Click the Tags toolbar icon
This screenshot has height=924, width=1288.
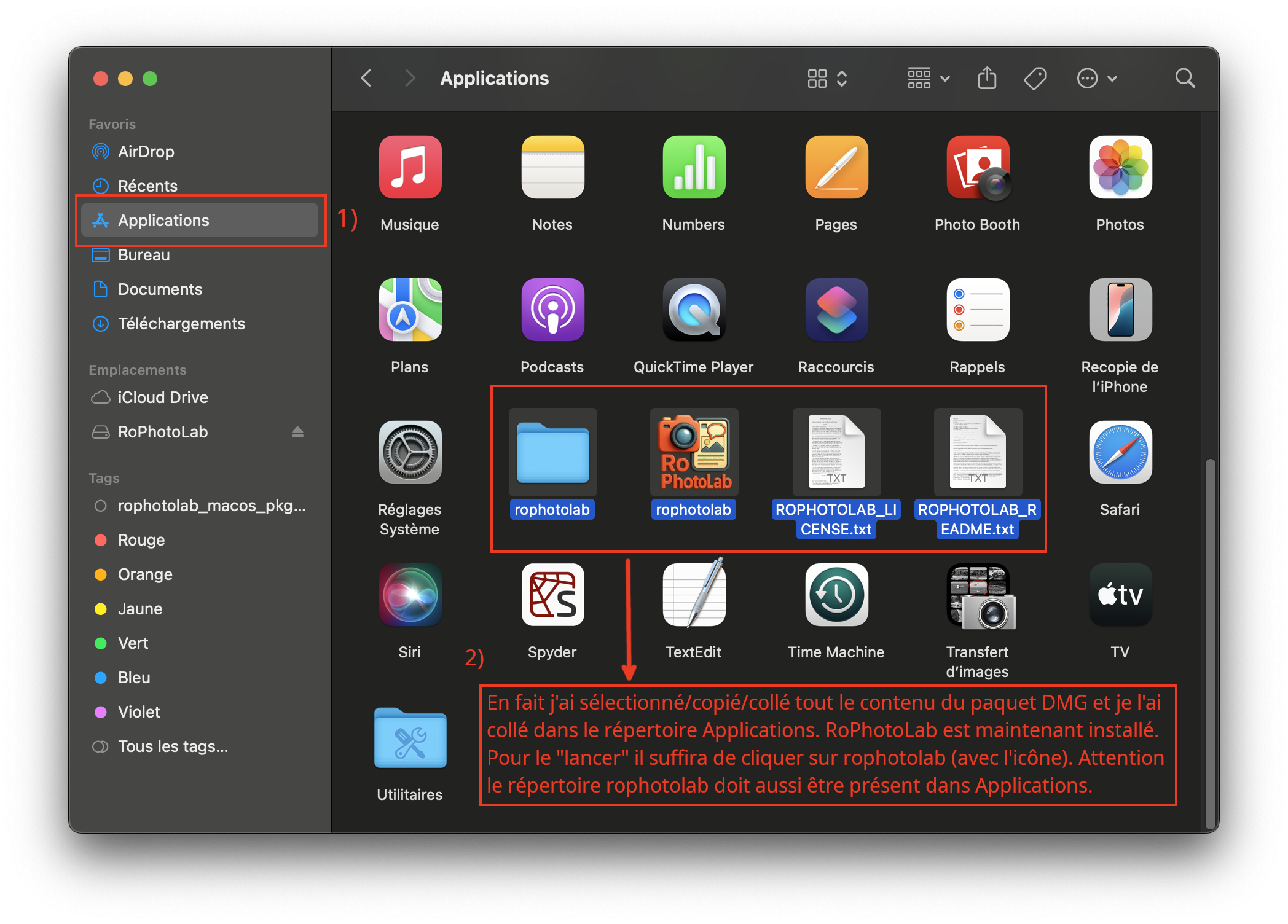coord(1035,79)
